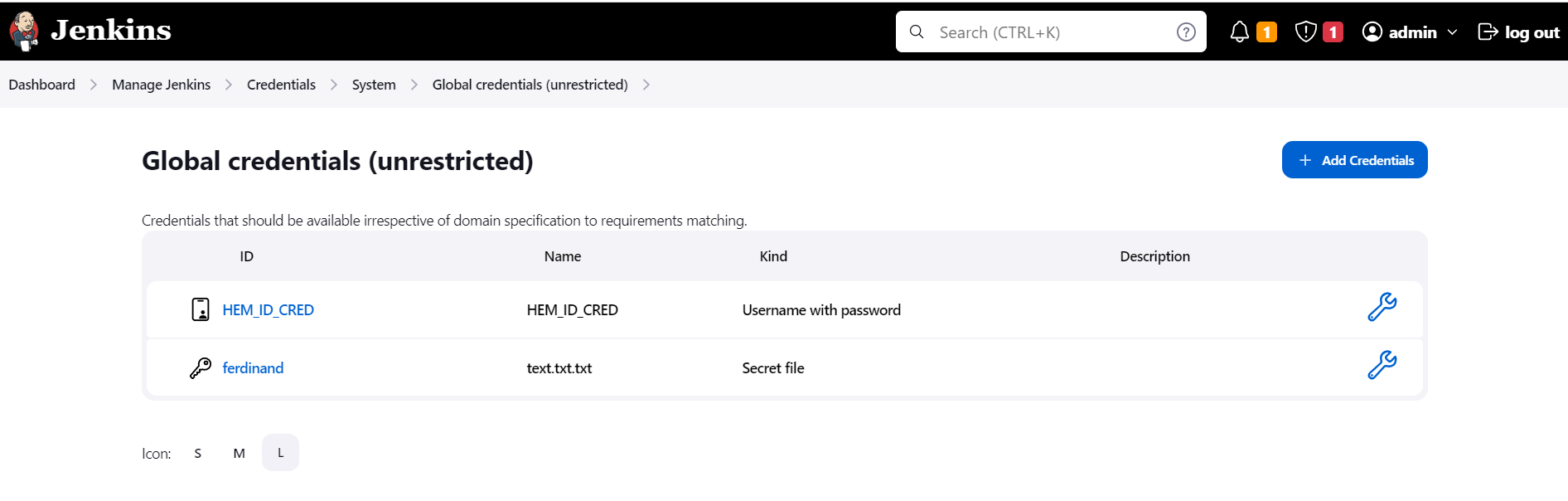Sort by the Description column header
The height and width of the screenshot is (501, 1568).
tap(1154, 256)
